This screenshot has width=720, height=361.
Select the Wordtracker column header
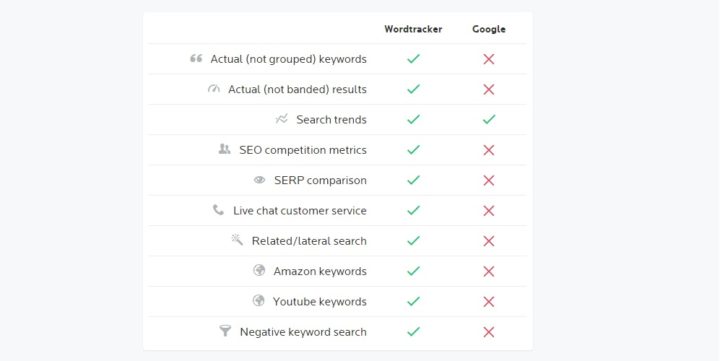pos(413,29)
